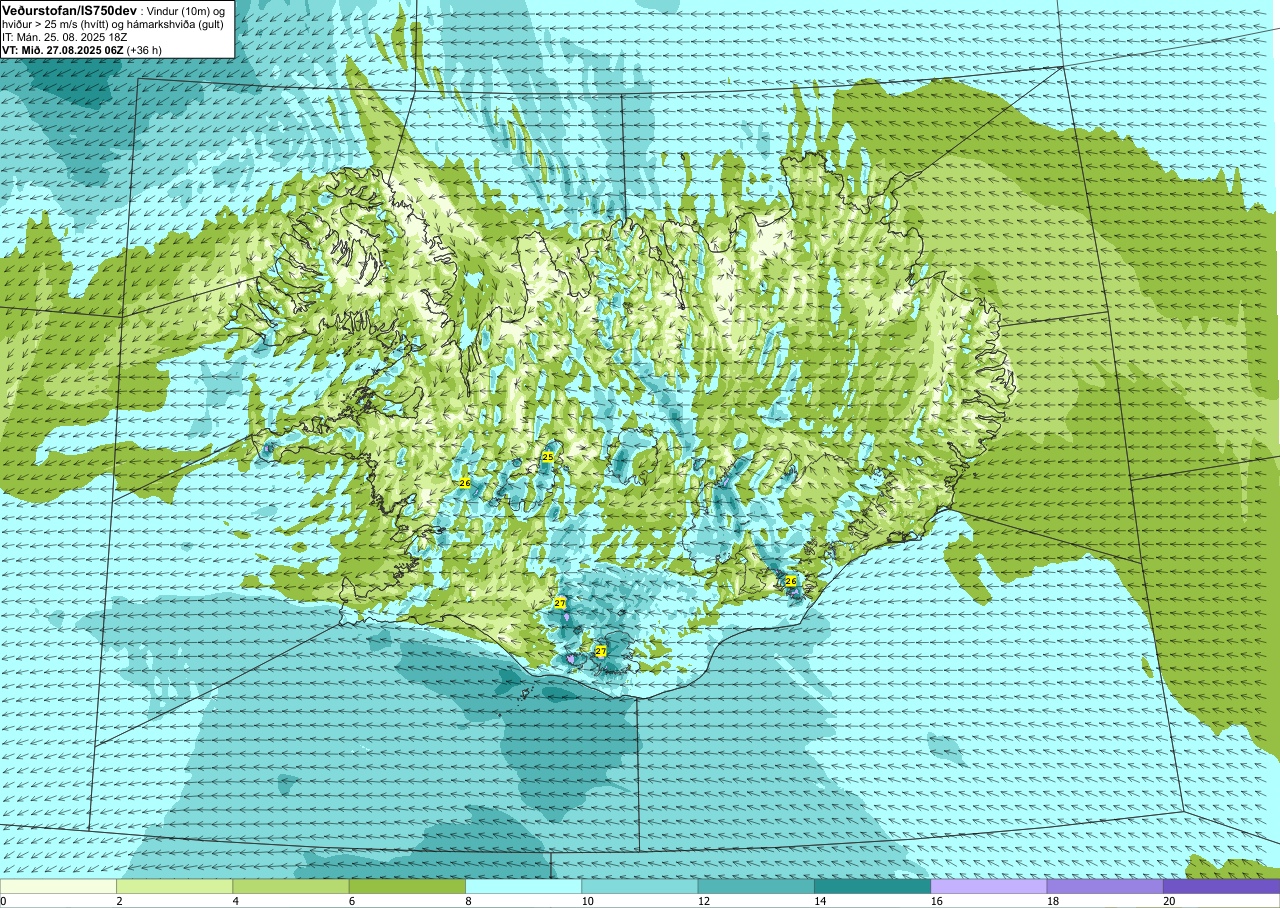Click the darkest purple legend swatch above 20
Screen dimensions: 1280x908
pyautogui.click(x=1221, y=886)
